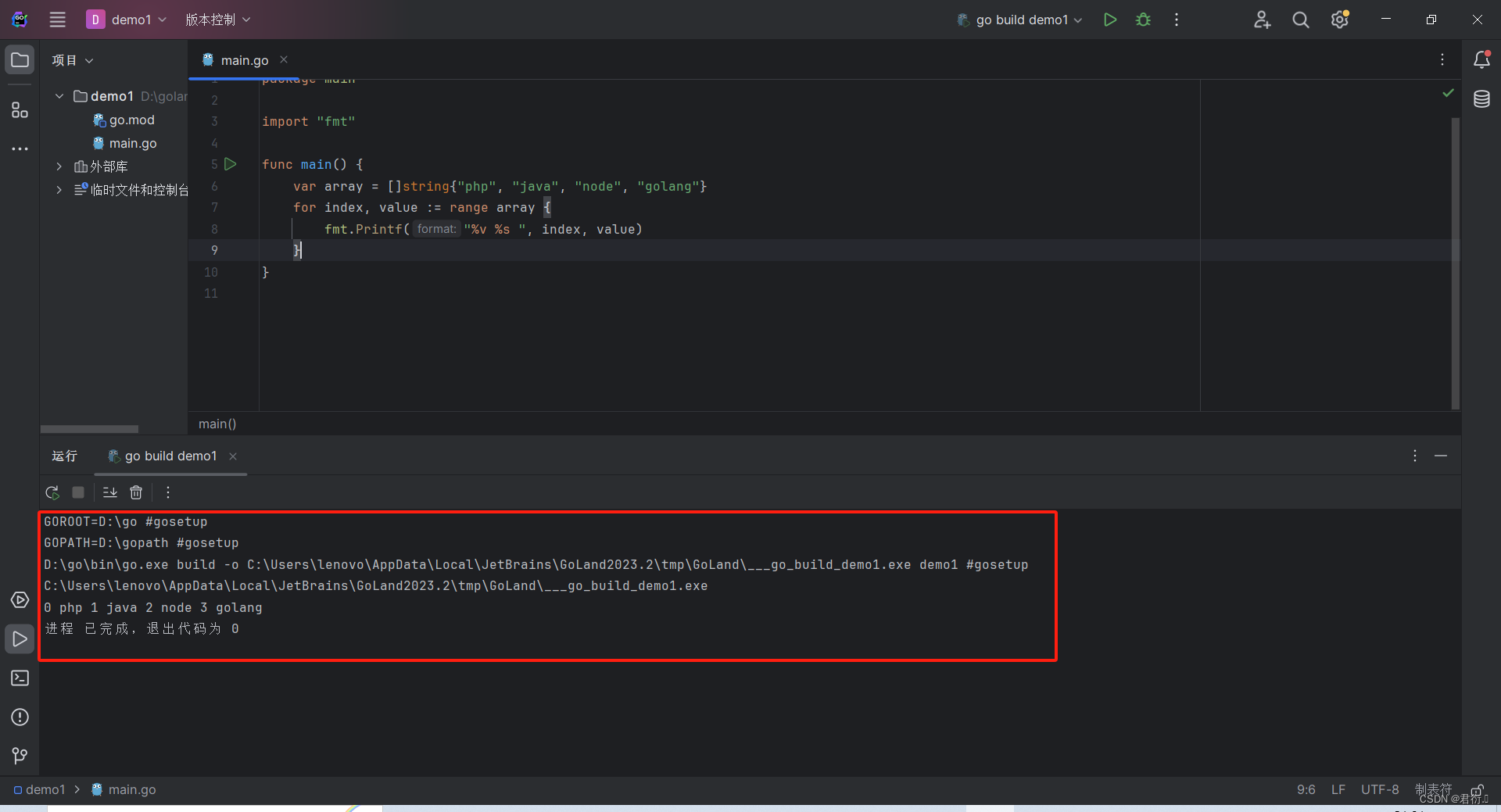The image size is (1501, 812).
Task: Click main.go in the navigation bar
Action: [124, 789]
